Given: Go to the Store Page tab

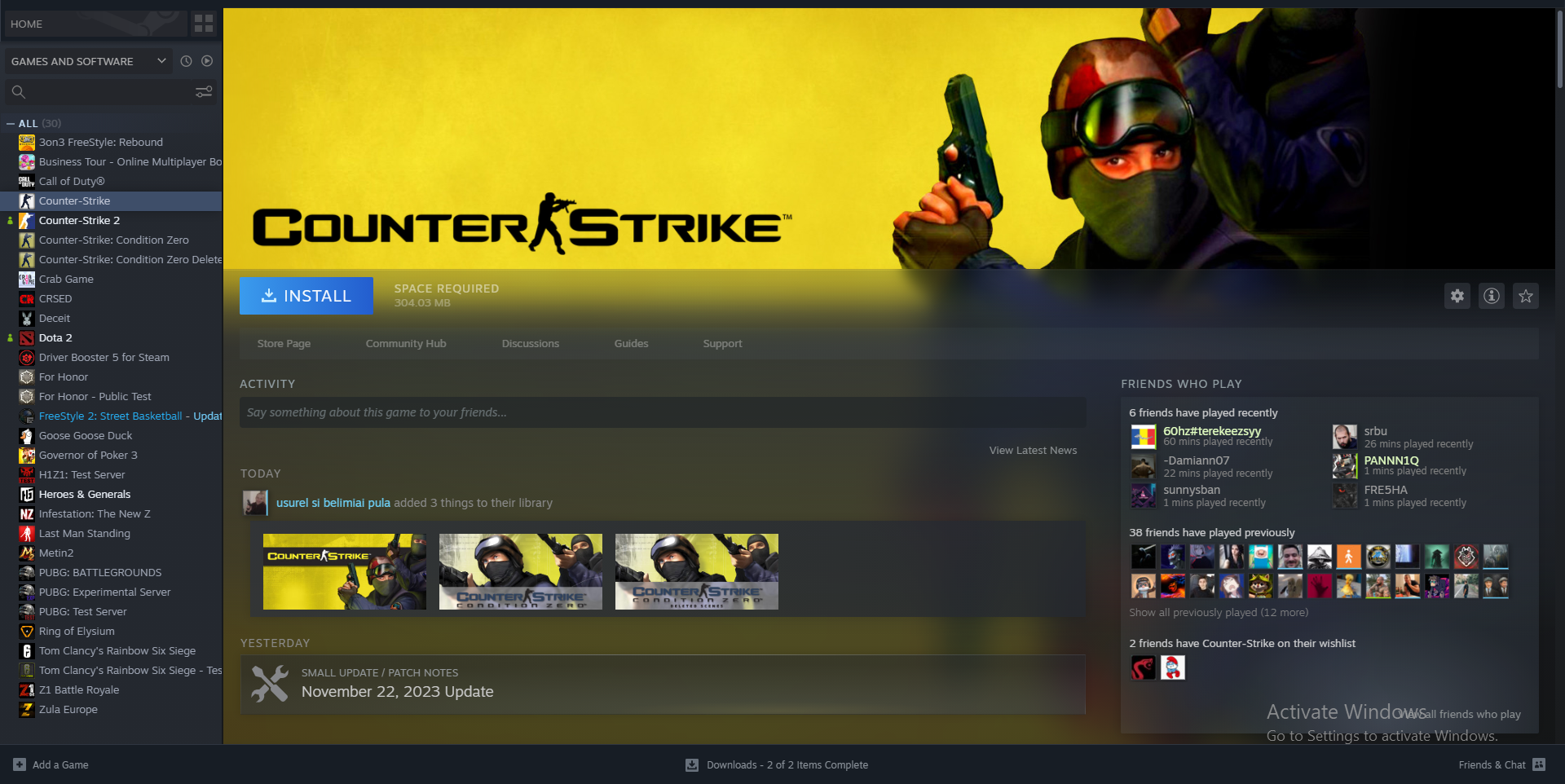Looking at the screenshot, I should [x=284, y=344].
